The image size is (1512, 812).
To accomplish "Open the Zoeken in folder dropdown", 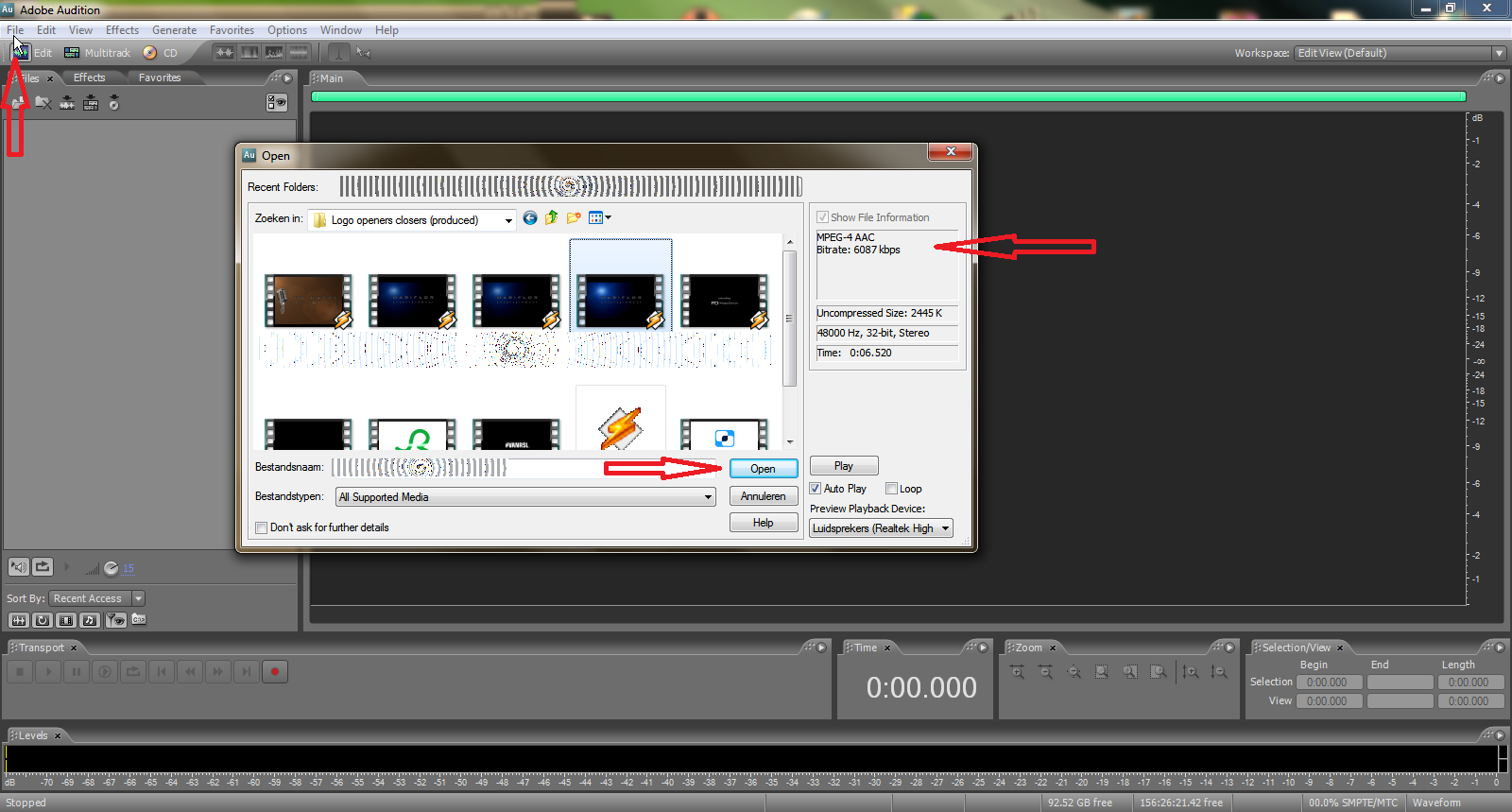I will 508,220.
